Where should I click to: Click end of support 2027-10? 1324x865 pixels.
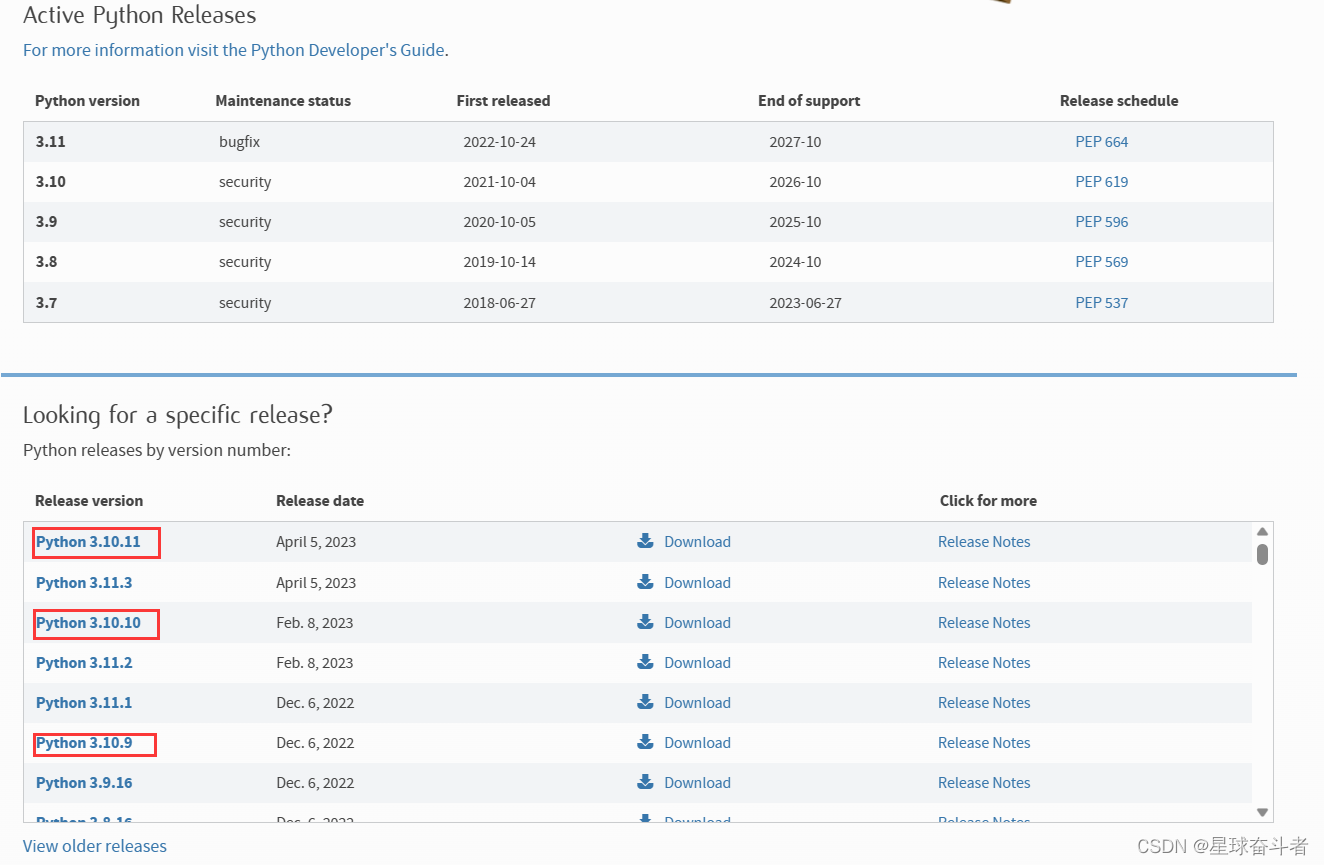(x=795, y=142)
